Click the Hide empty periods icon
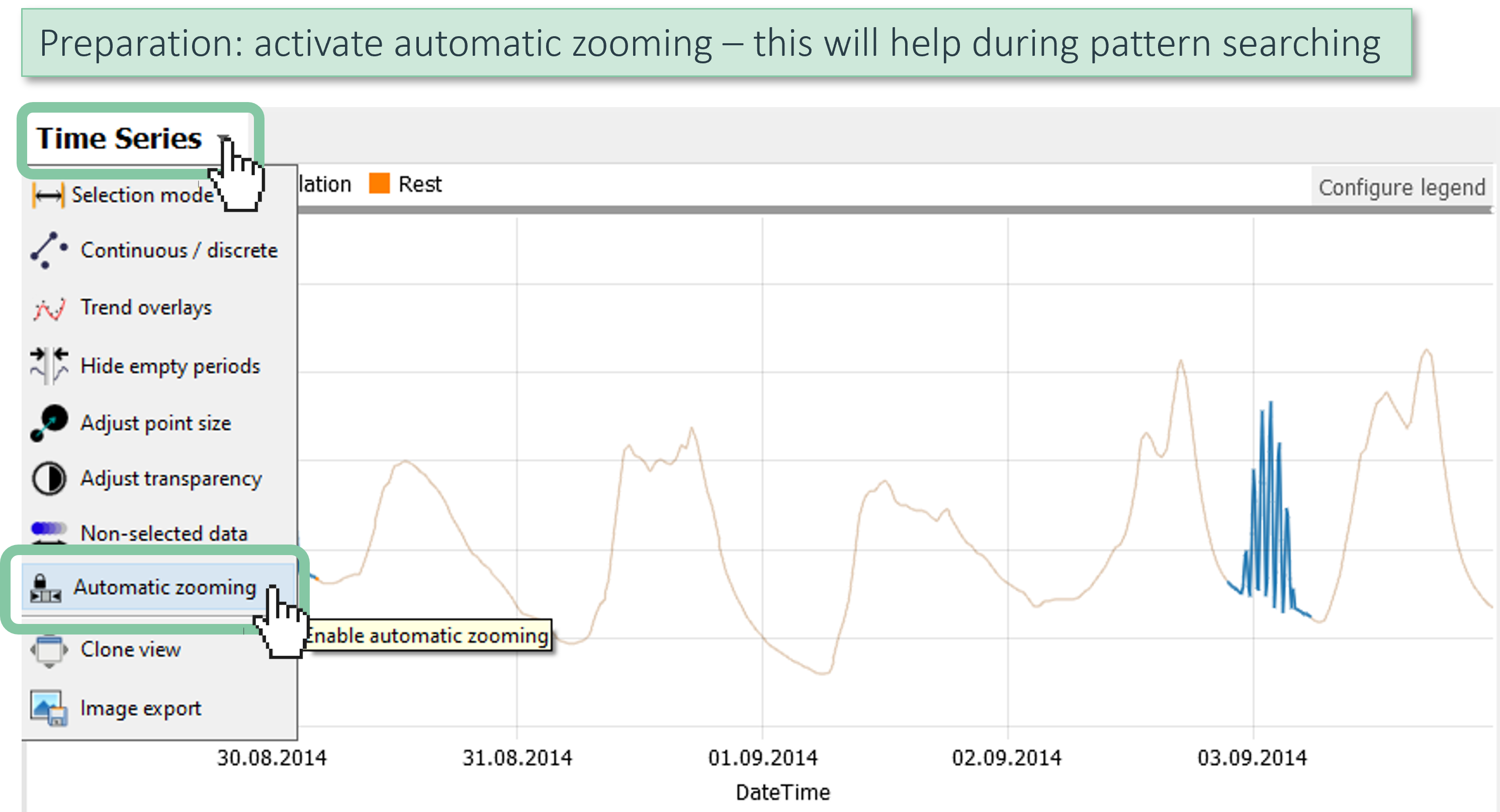 click(x=49, y=366)
